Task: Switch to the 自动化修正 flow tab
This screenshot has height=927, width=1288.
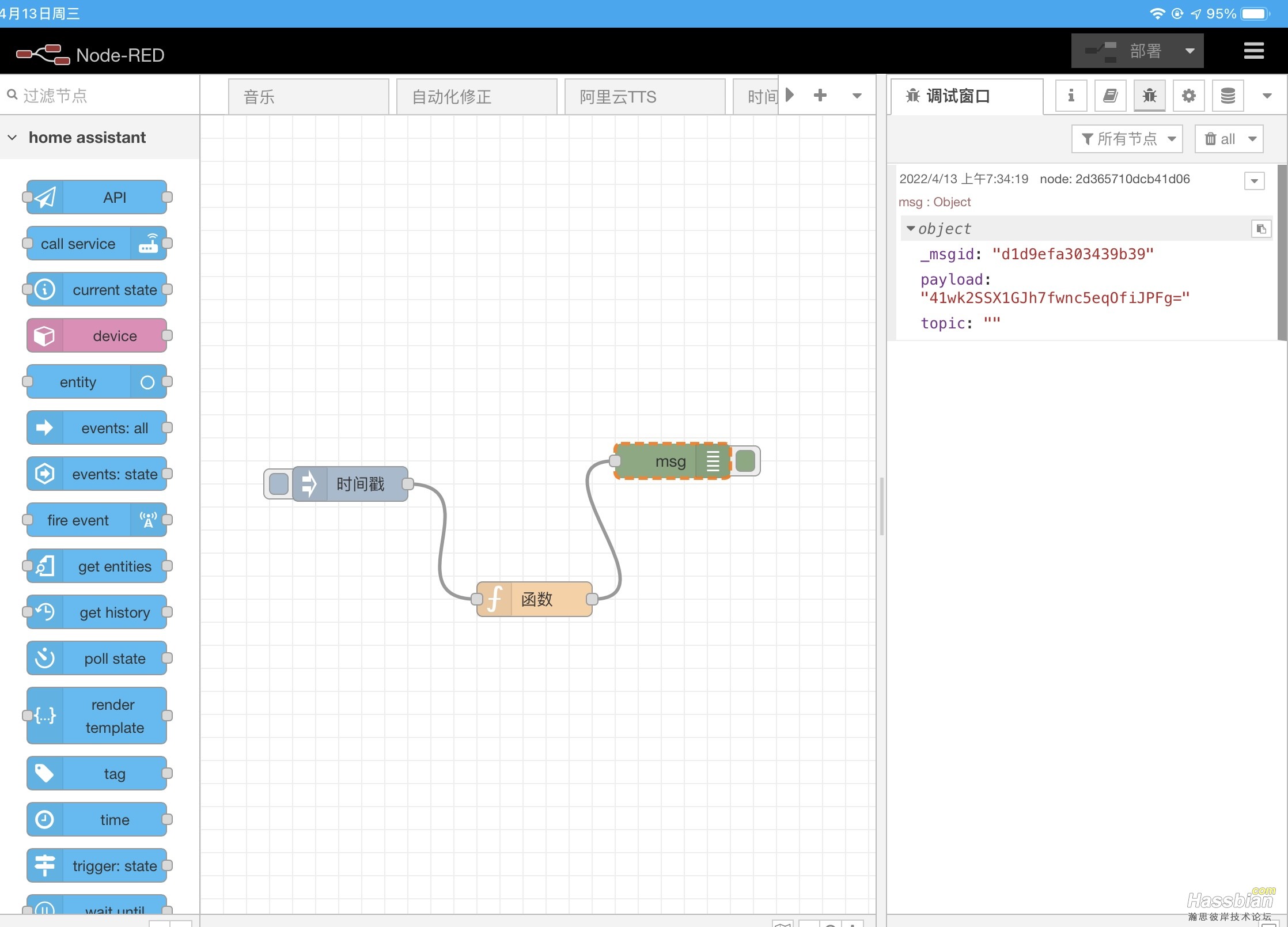Action: 476,96
